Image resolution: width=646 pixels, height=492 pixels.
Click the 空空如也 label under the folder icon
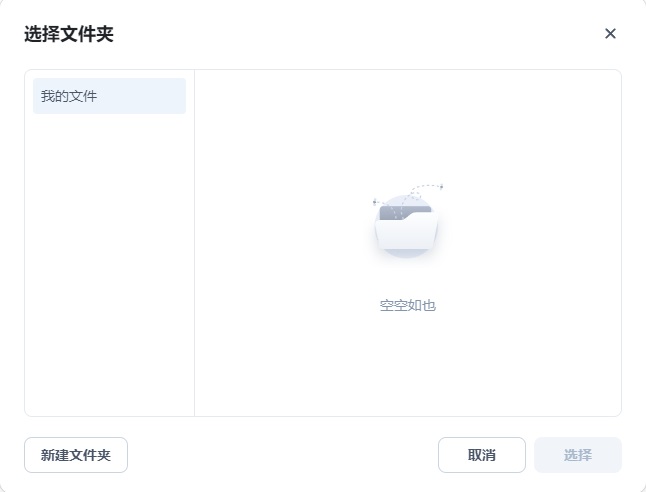408,306
